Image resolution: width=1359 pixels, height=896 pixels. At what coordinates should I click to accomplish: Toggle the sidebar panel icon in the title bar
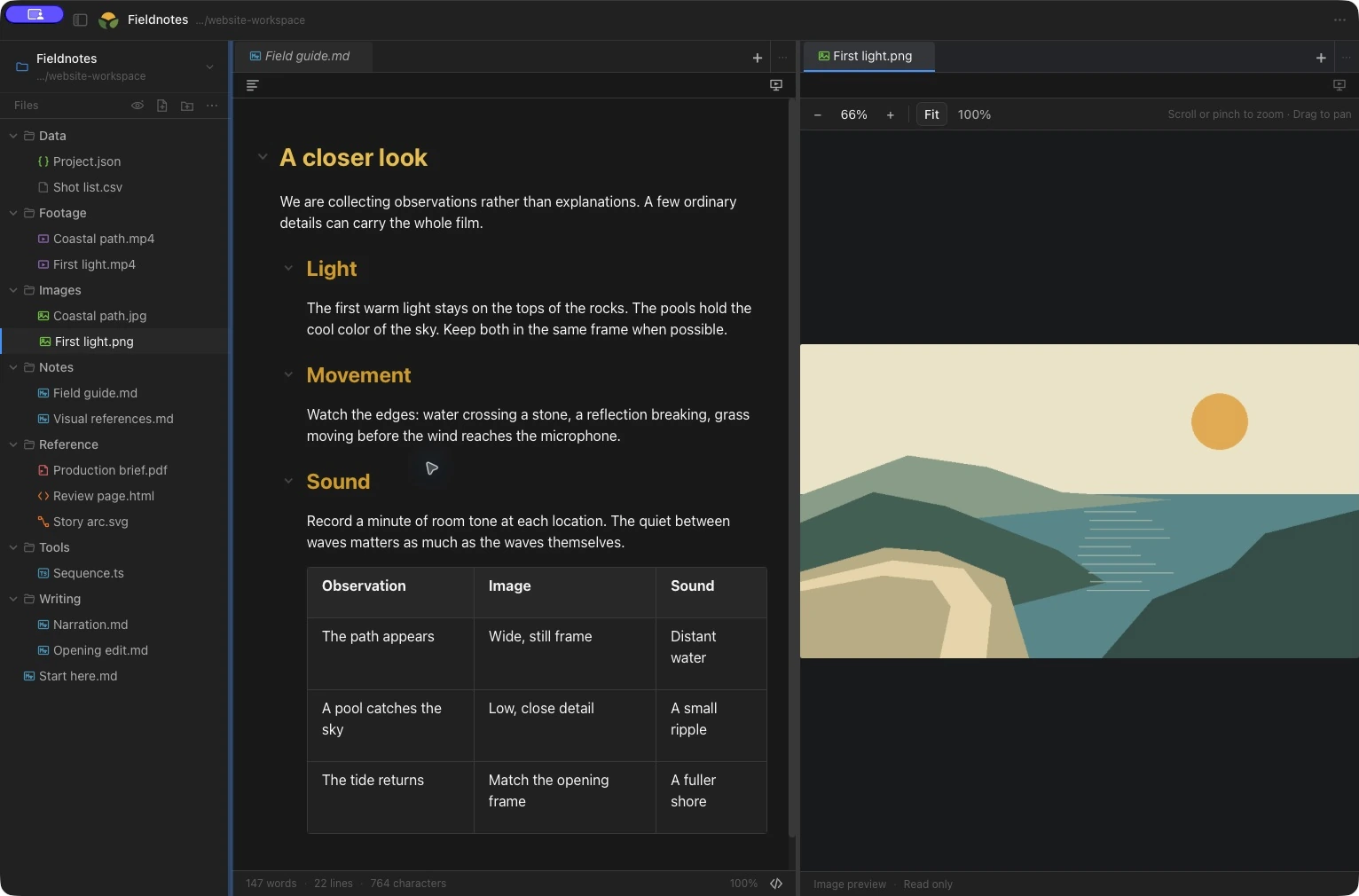coord(80,20)
